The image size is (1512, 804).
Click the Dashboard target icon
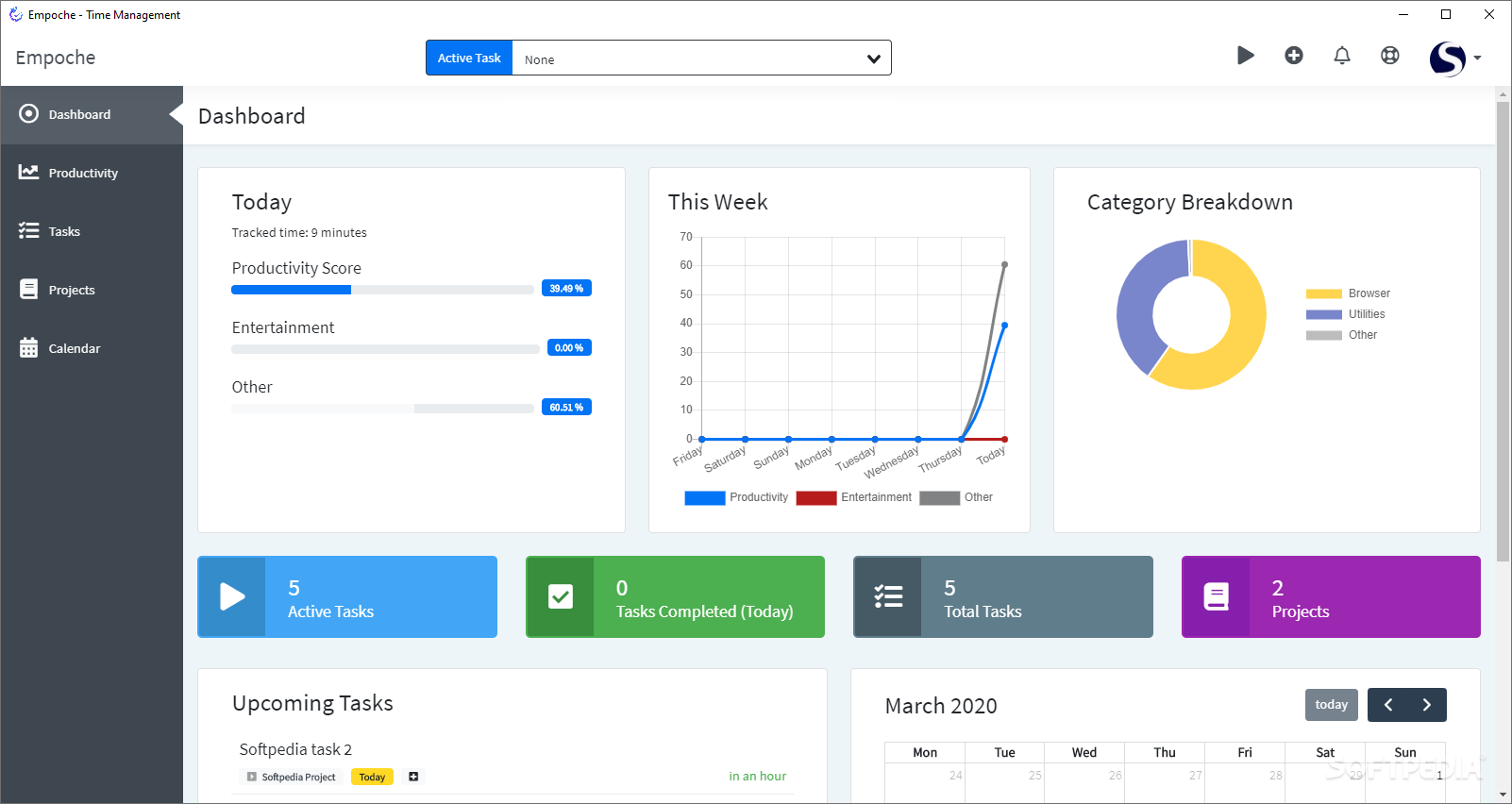[x=29, y=114]
